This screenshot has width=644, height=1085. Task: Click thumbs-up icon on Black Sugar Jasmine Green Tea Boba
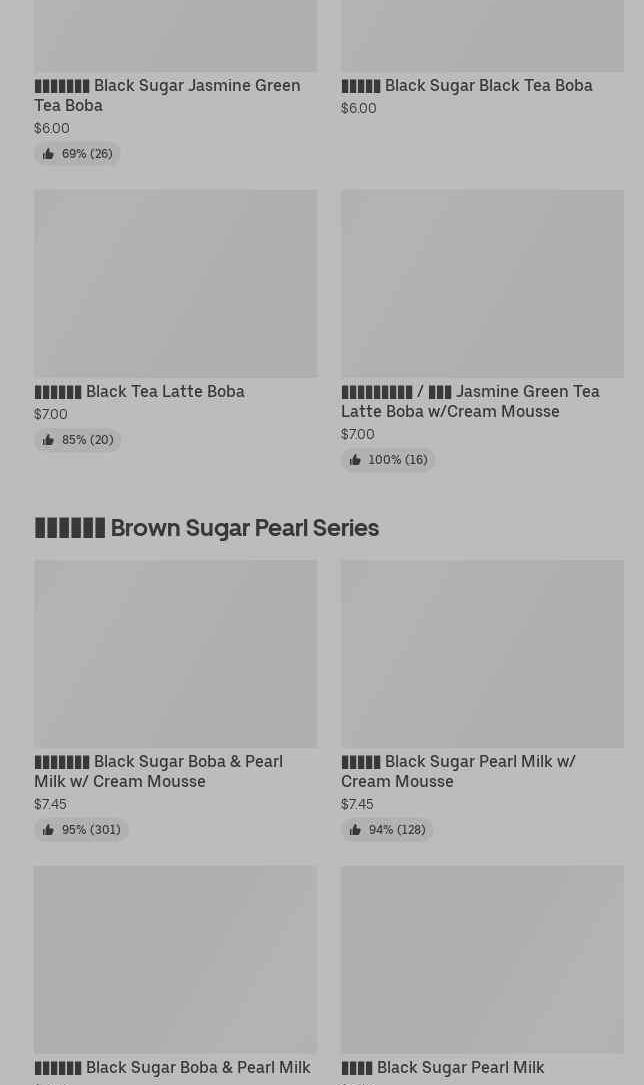point(48,154)
